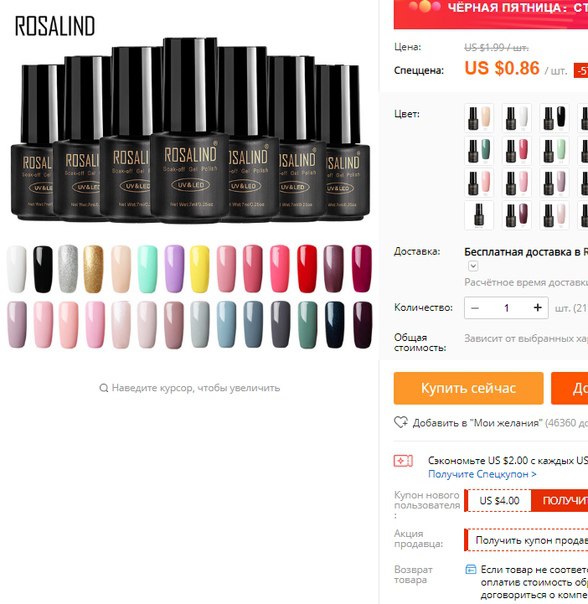Screen dimensions: 588x604
Task: Click Добавить в Мои желания link
Action: click(477, 423)
